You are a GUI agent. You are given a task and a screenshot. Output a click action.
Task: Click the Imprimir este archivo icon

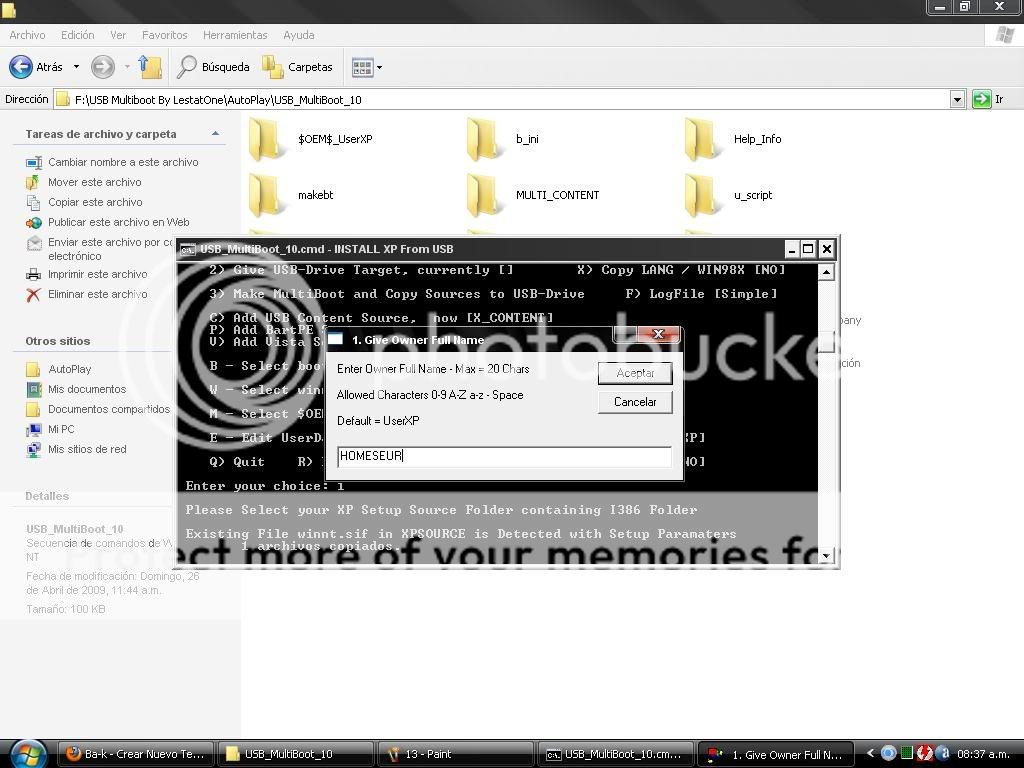tap(33, 274)
